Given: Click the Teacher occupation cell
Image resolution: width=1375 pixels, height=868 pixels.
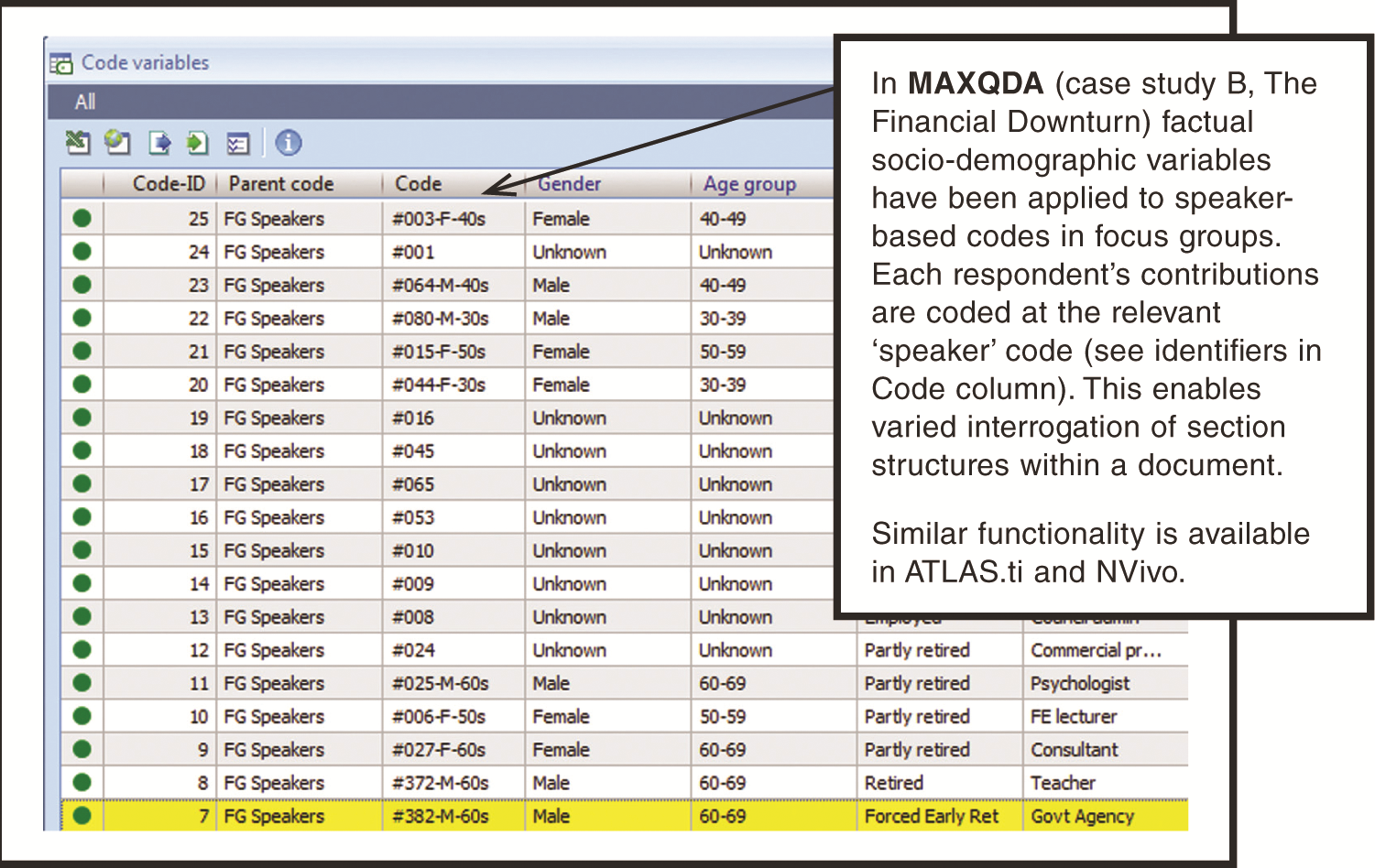Looking at the screenshot, I should 1106,782.
